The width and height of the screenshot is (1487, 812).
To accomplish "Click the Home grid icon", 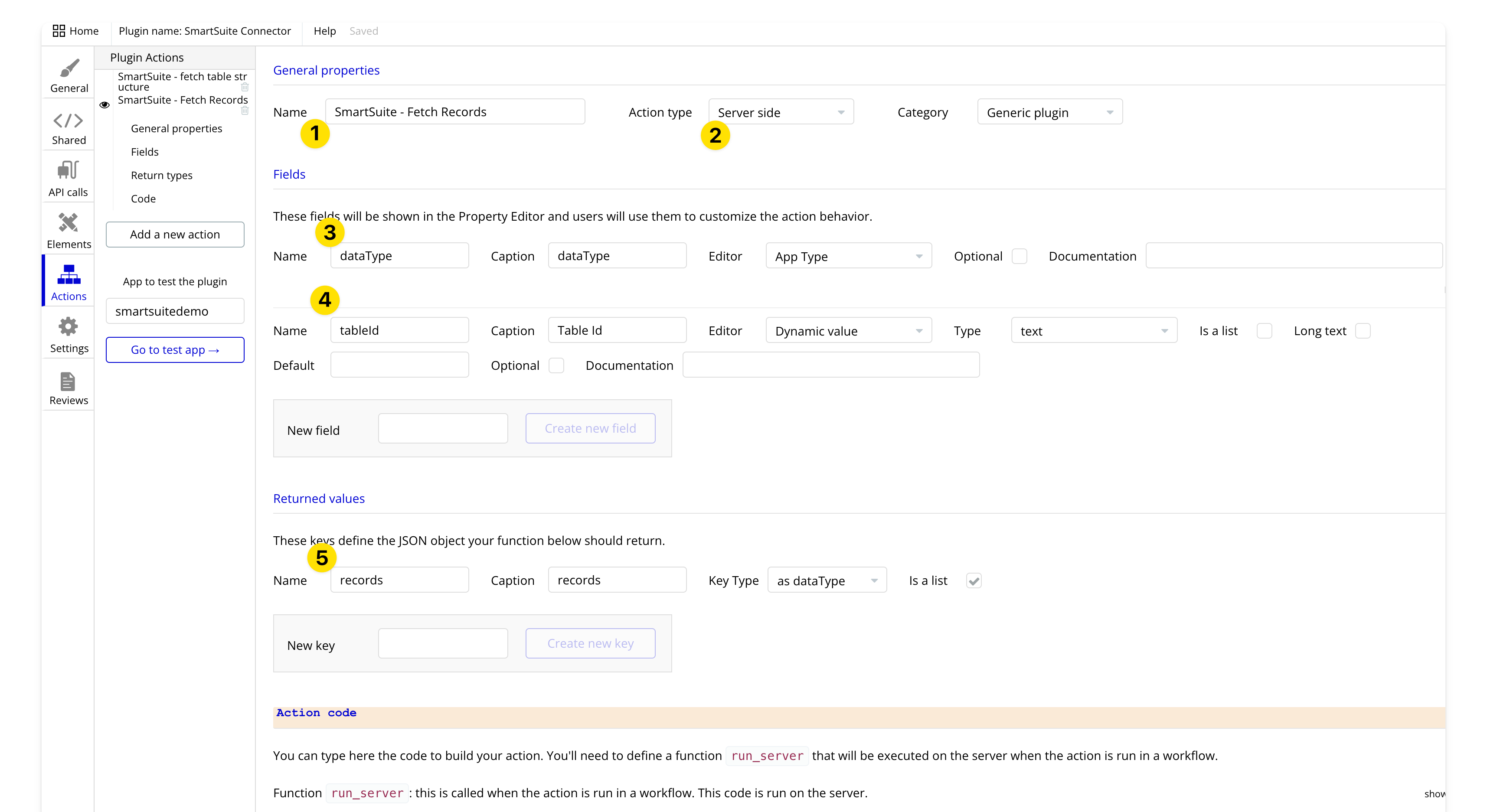I will 59,31.
